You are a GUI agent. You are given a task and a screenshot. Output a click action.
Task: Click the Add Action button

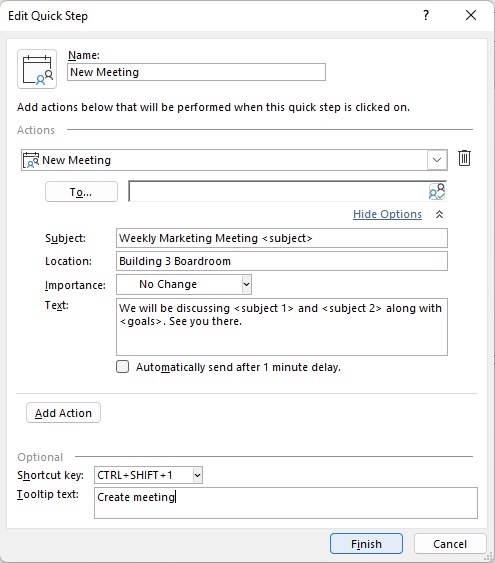(x=63, y=413)
